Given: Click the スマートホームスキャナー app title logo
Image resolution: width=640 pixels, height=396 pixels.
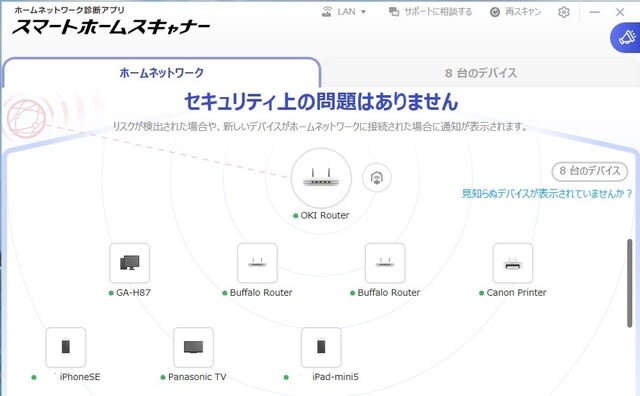Looking at the screenshot, I should pyautogui.click(x=111, y=27).
